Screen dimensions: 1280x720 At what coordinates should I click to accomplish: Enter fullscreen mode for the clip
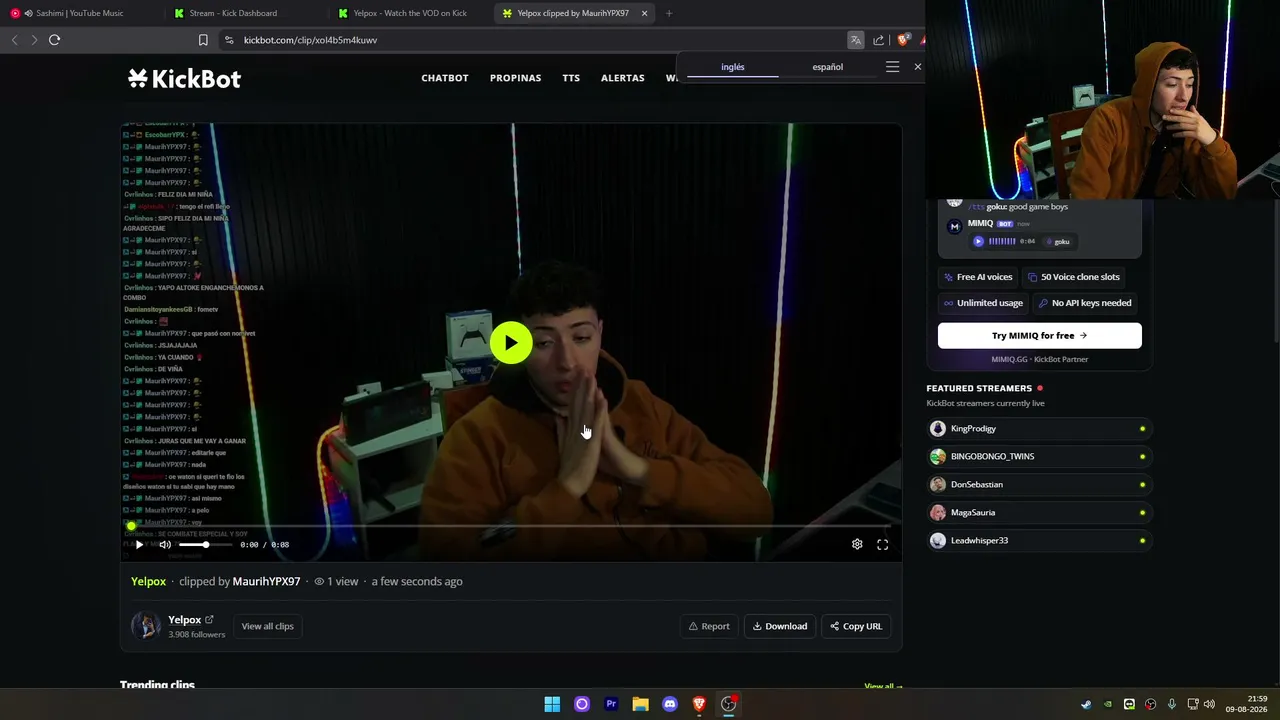pos(882,544)
